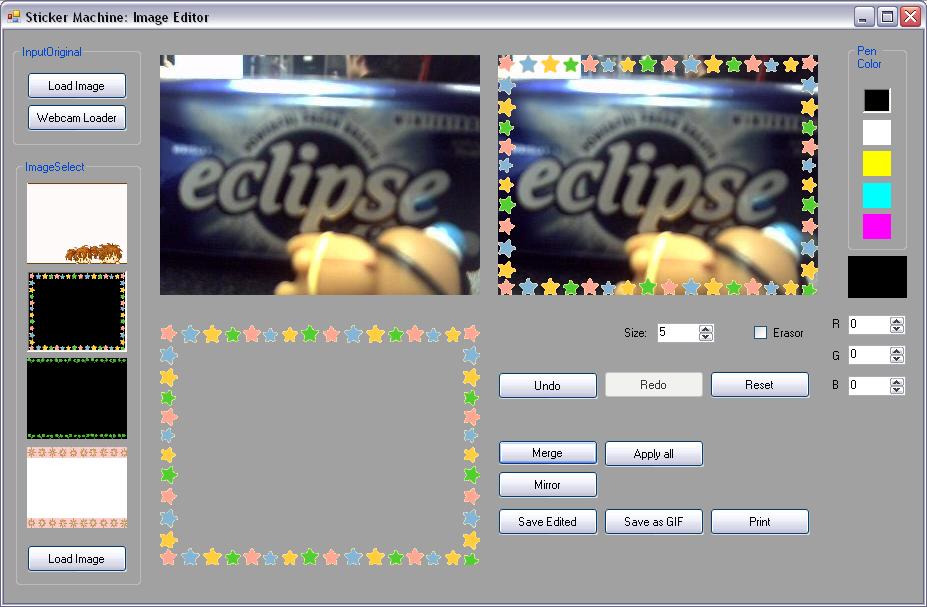Click the Save as GIF button
927x607 pixels.
[653, 522]
